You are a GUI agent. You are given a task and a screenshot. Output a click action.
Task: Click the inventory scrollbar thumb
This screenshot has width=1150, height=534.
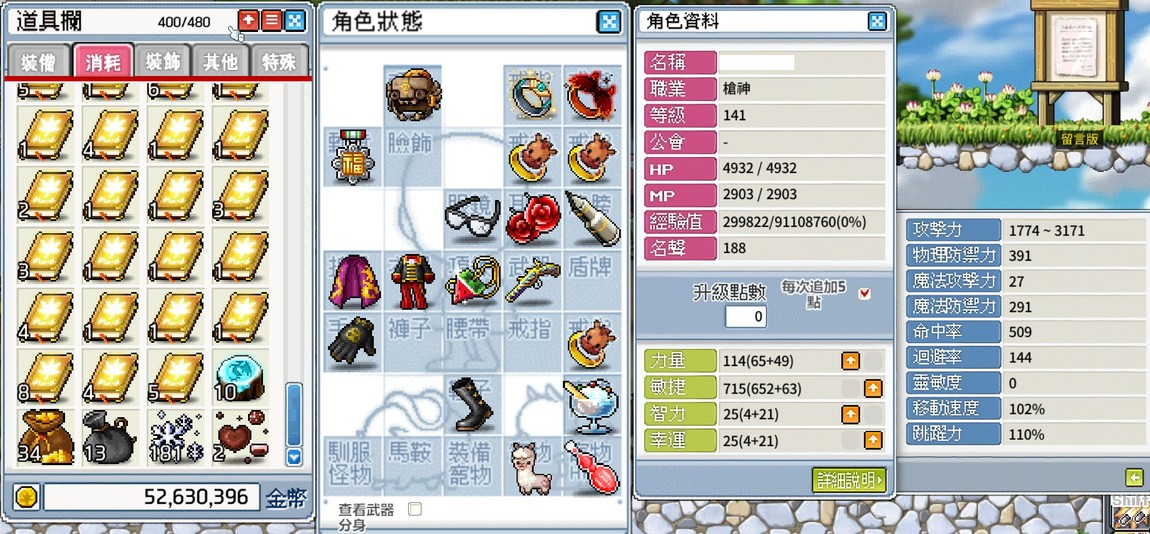tap(293, 414)
